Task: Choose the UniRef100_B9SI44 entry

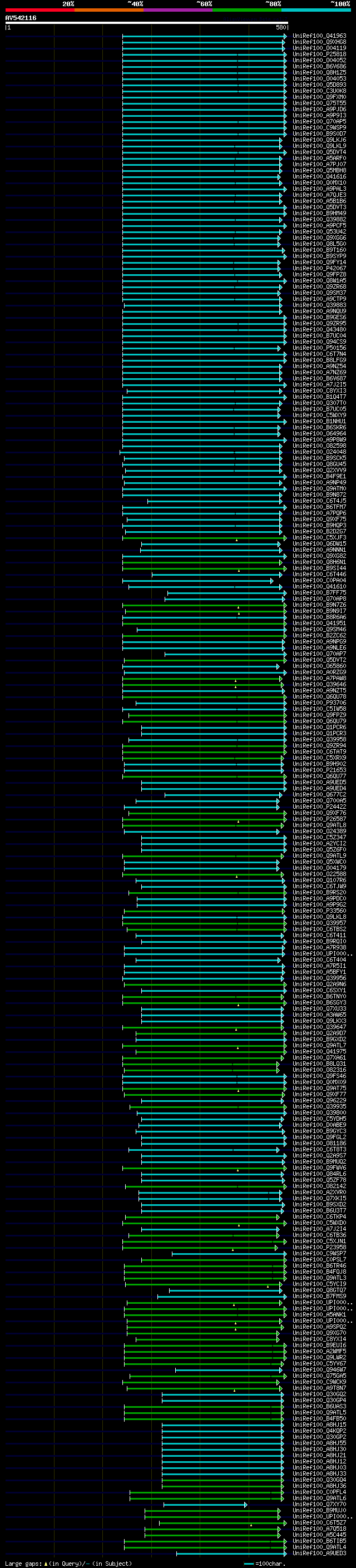Action: (319, 568)
